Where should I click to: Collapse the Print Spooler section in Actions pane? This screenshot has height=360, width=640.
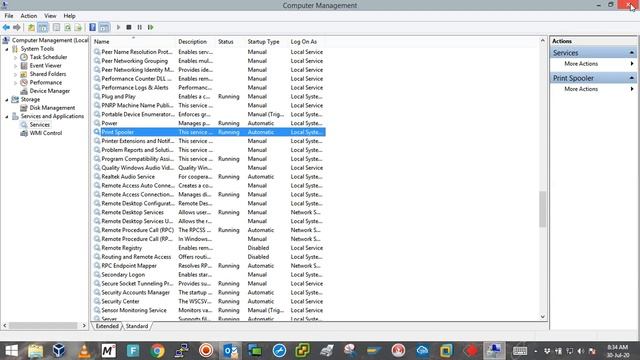[x=631, y=78]
